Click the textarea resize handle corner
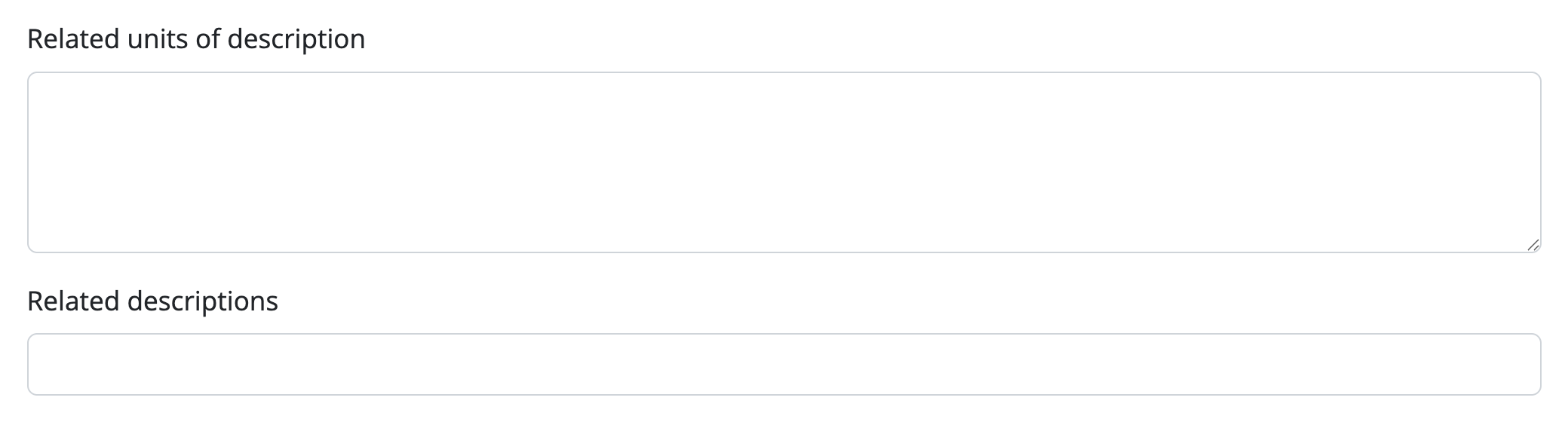This screenshot has width=1568, height=422. pyautogui.click(x=1533, y=245)
